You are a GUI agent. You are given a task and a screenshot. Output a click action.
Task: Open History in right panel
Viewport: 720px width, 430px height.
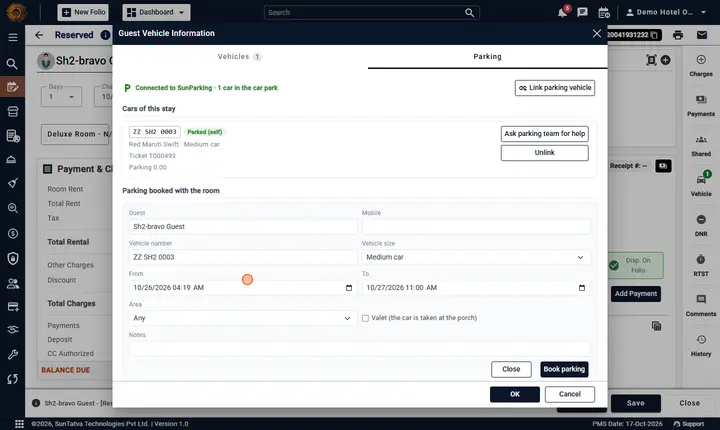(x=701, y=345)
